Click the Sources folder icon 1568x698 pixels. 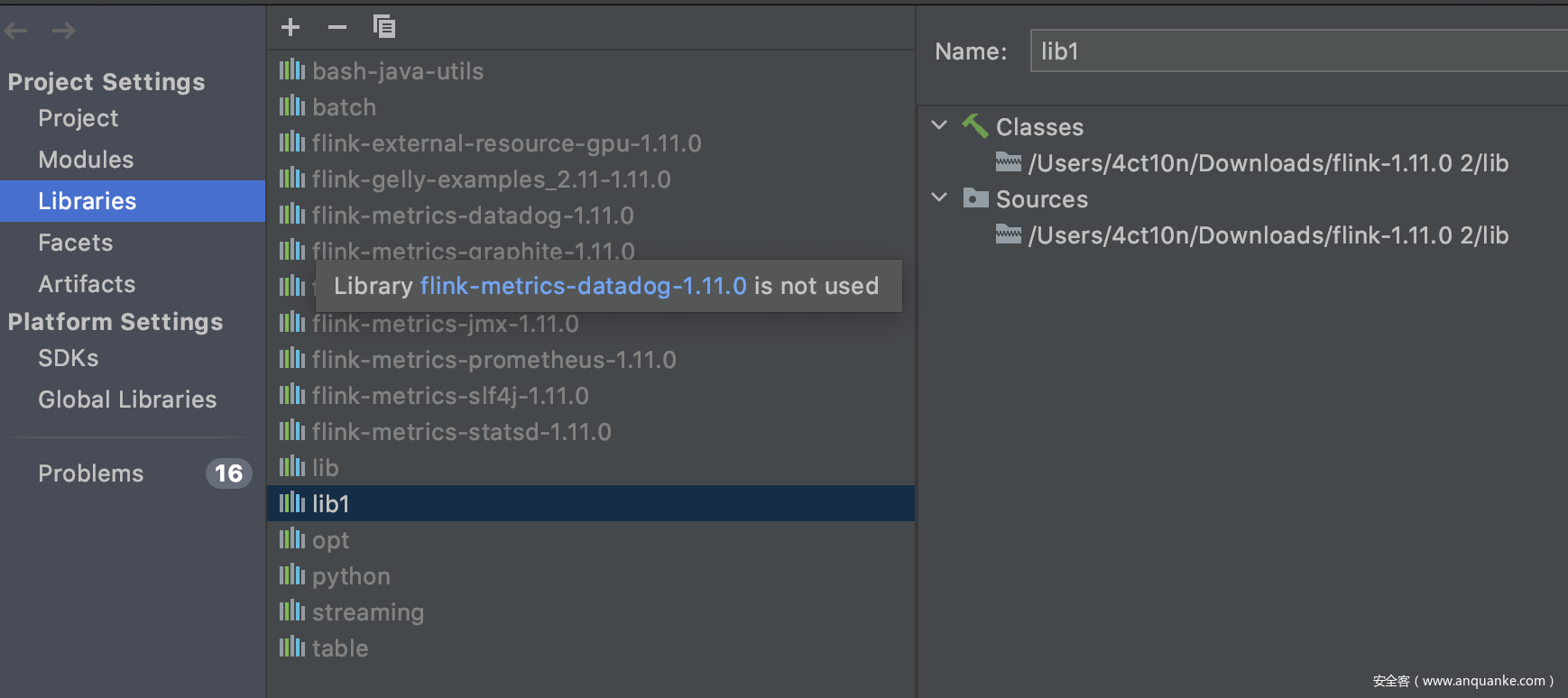point(975,198)
